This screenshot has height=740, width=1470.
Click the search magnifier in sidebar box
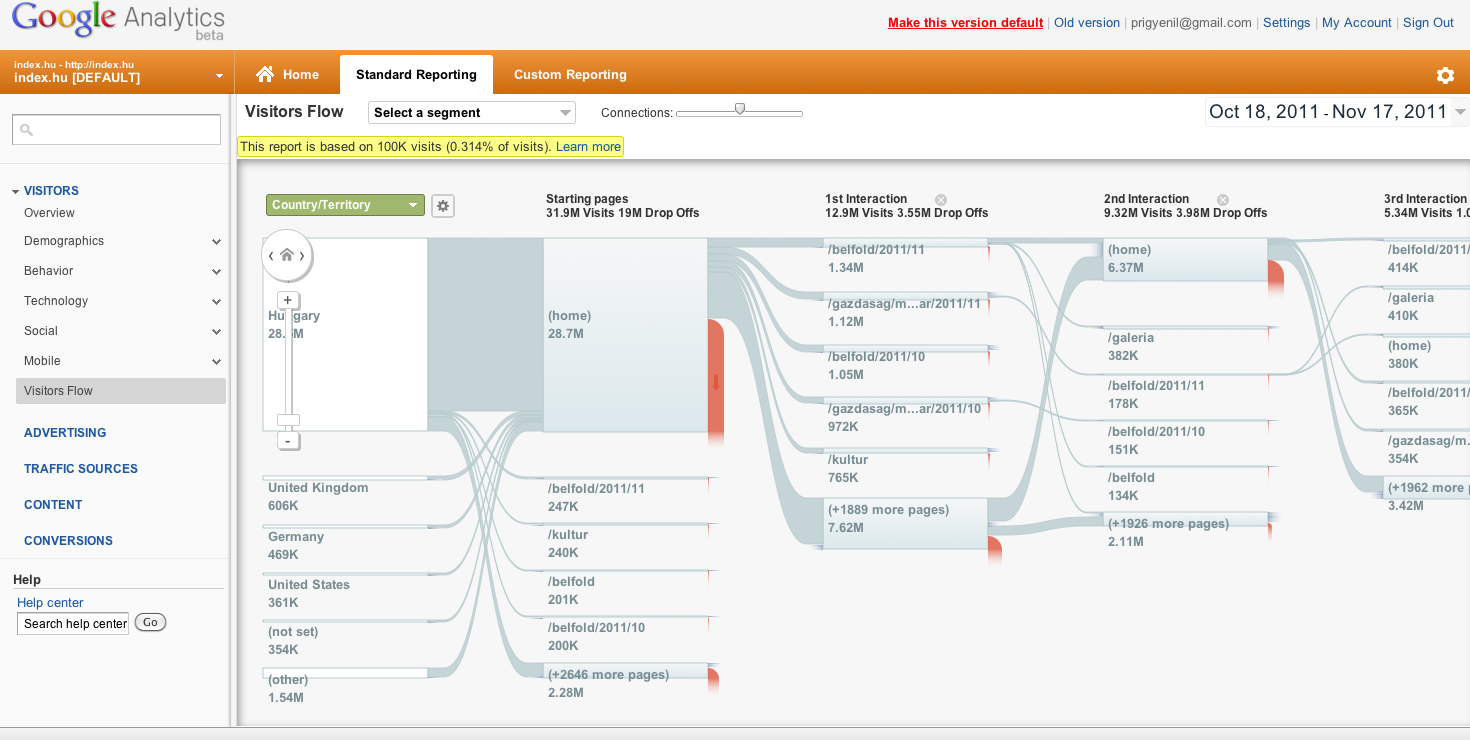[27, 130]
